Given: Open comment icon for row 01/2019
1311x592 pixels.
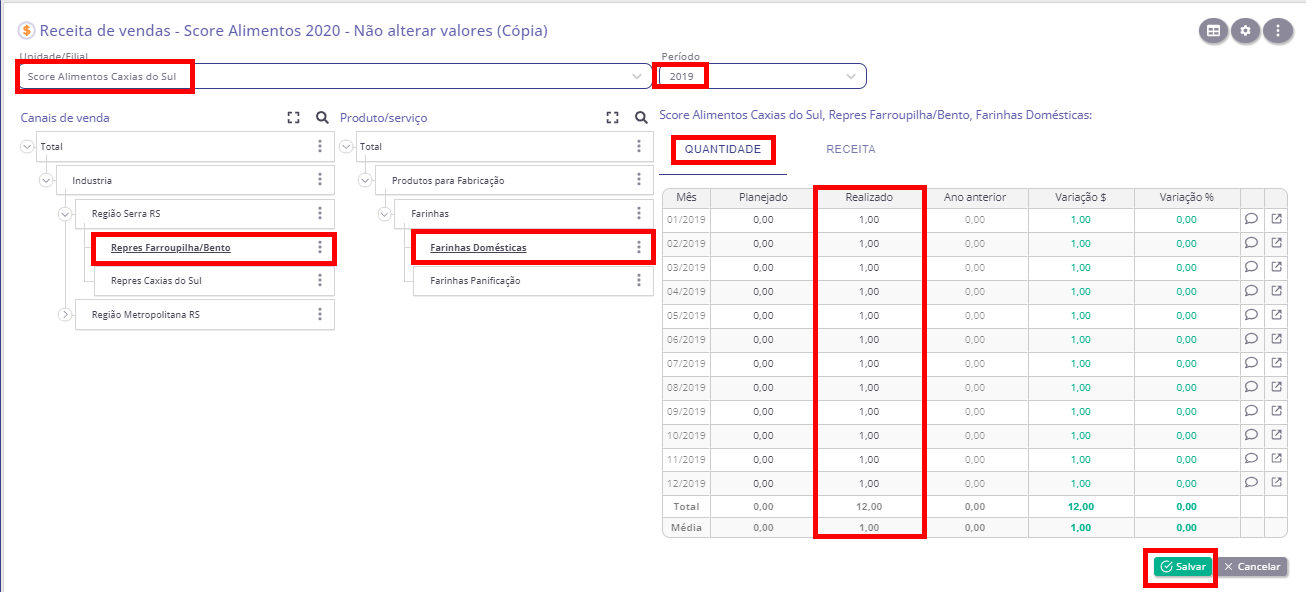Looking at the screenshot, I should 1251,219.
